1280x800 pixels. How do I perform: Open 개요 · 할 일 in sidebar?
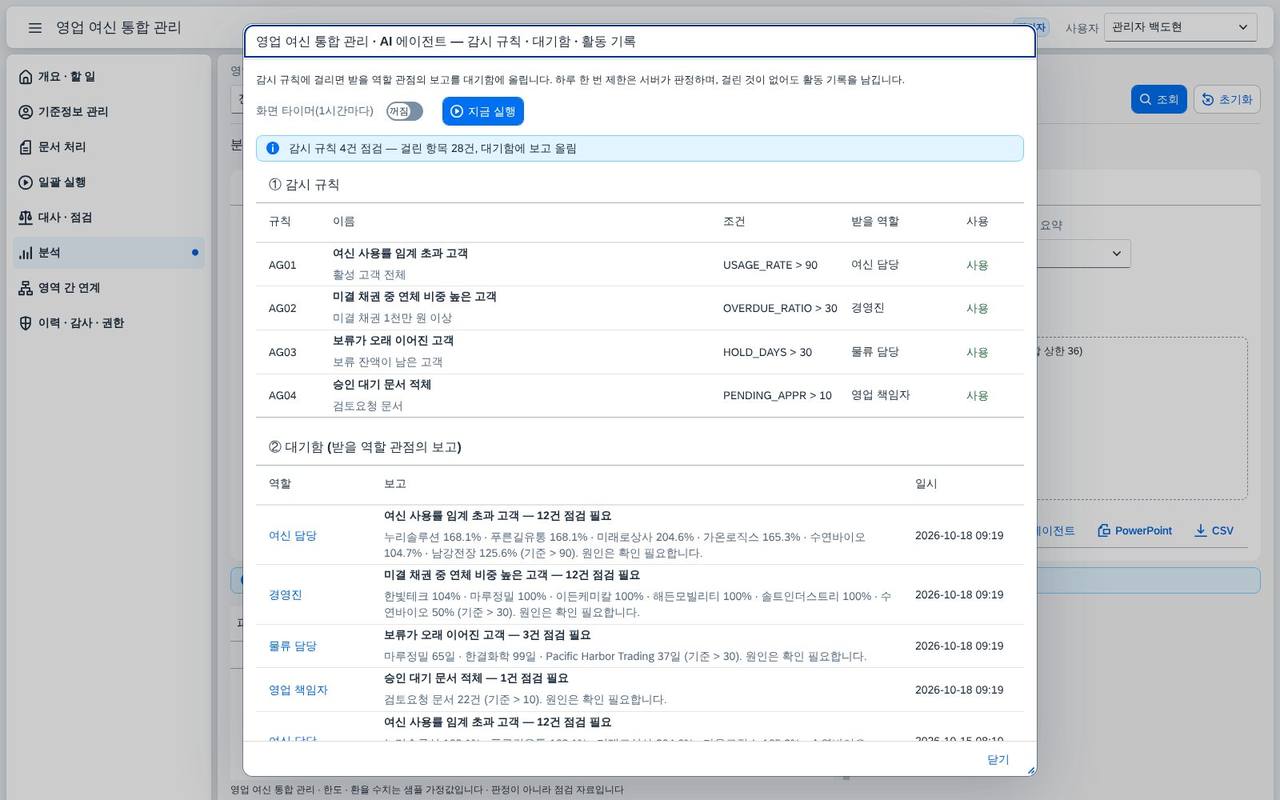(x=109, y=76)
